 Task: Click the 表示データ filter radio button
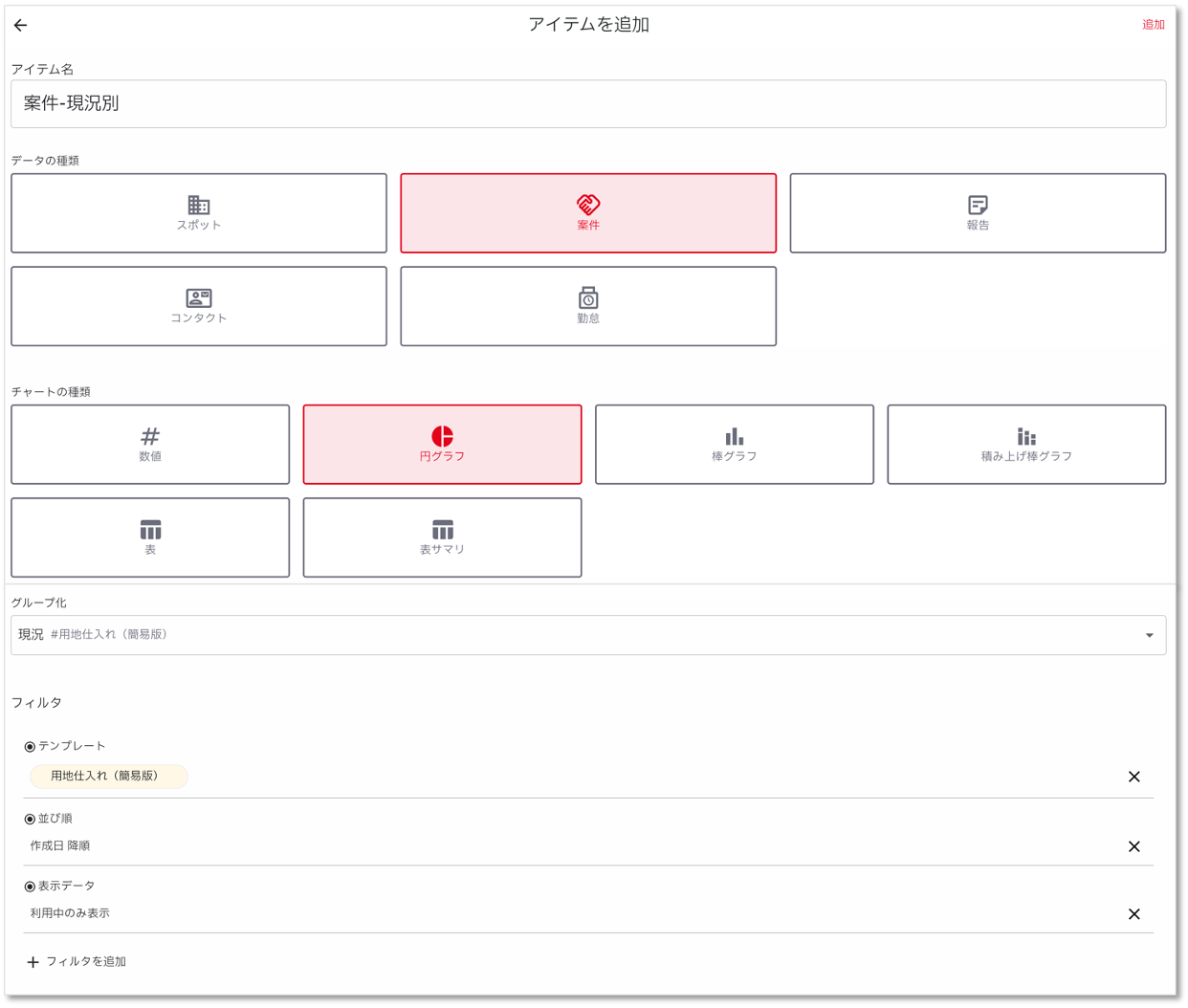pyautogui.click(x=30, y=887)
